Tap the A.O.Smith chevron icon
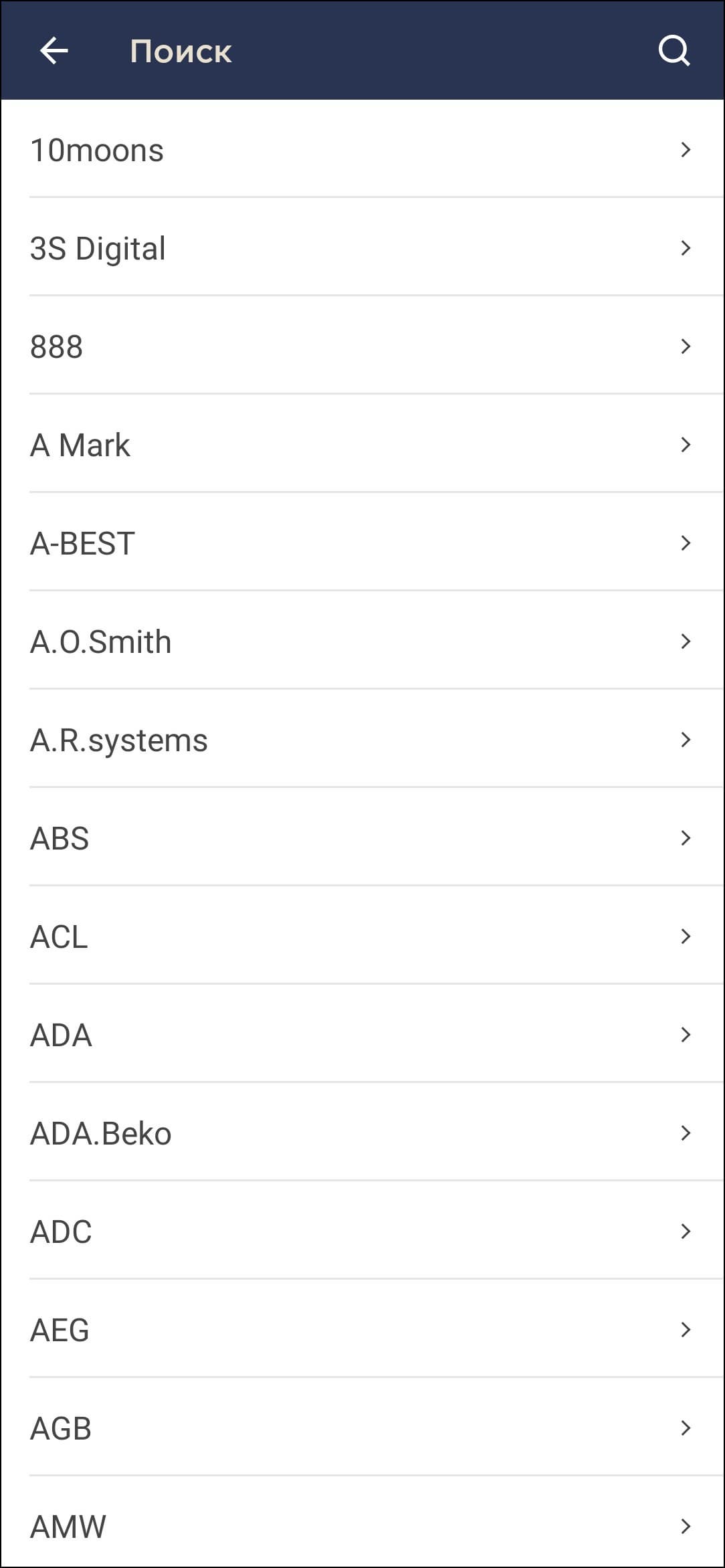The height and width of the screenshot is (1568, 725). pos(686,642)
